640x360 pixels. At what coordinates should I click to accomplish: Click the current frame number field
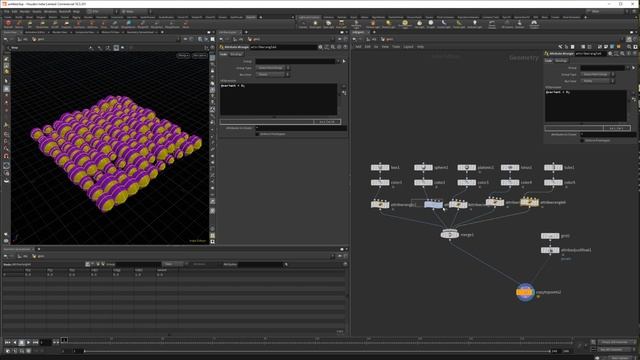click(46, 342)
